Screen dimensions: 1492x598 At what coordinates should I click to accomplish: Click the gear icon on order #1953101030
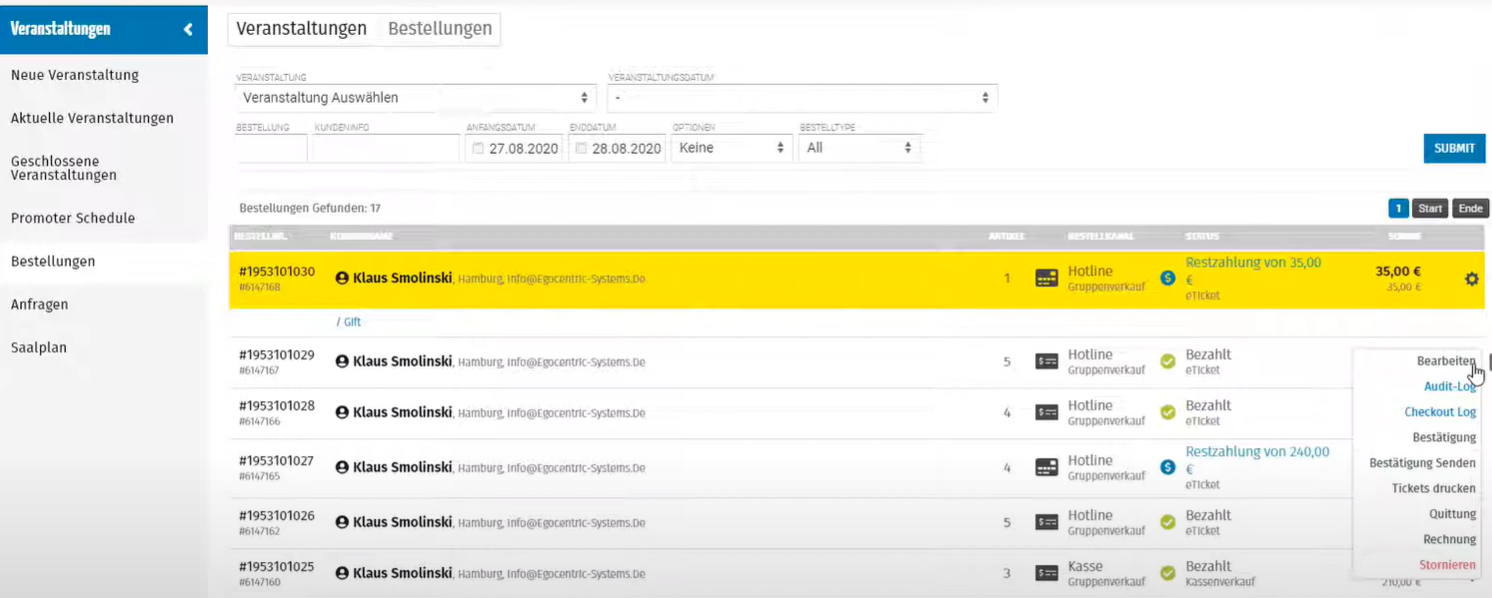point(1471,279)
